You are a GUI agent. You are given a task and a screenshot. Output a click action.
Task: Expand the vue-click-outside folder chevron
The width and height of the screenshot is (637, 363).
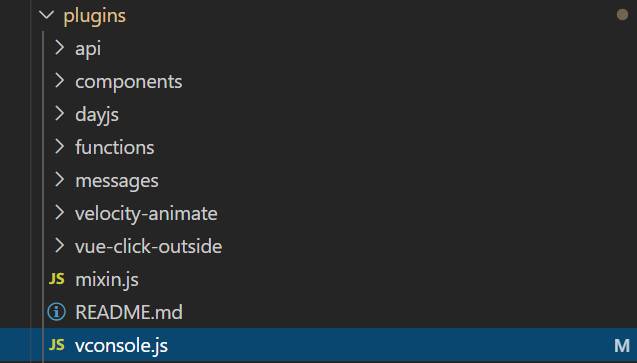click(x=59, y=246)
